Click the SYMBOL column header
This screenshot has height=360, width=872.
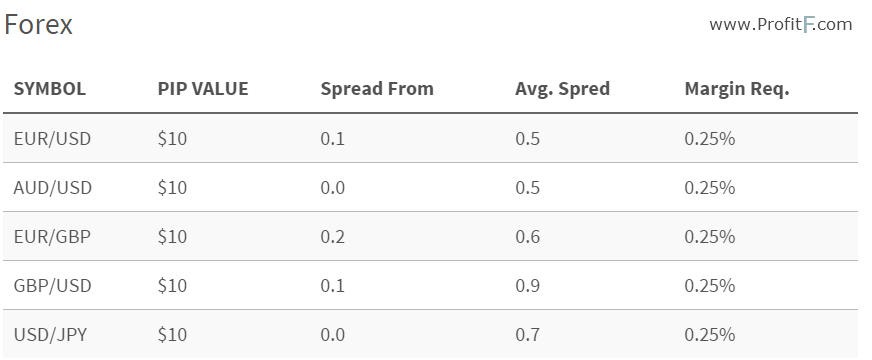pos(49,89)
